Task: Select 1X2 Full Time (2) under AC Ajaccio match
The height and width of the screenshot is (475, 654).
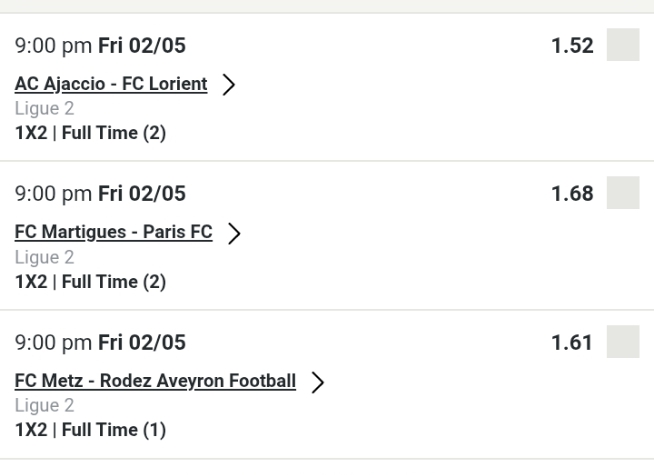Action: click(90, 133)
